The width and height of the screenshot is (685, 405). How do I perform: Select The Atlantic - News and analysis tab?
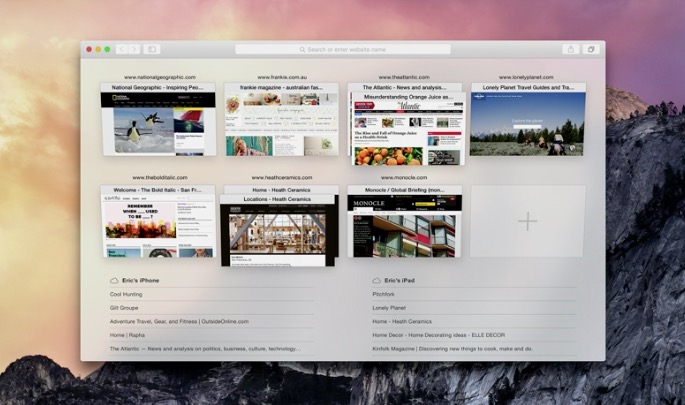(405, 87)
